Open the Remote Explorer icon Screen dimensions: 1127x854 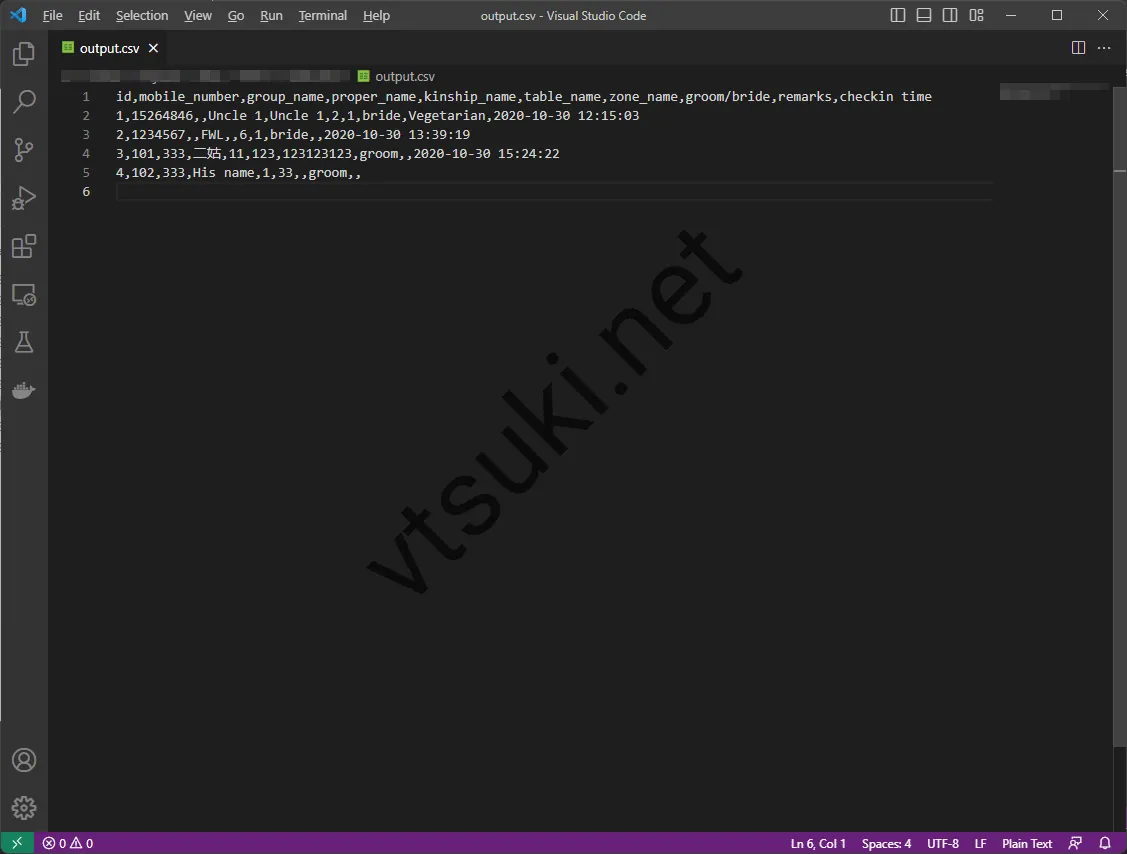[24, 294]
